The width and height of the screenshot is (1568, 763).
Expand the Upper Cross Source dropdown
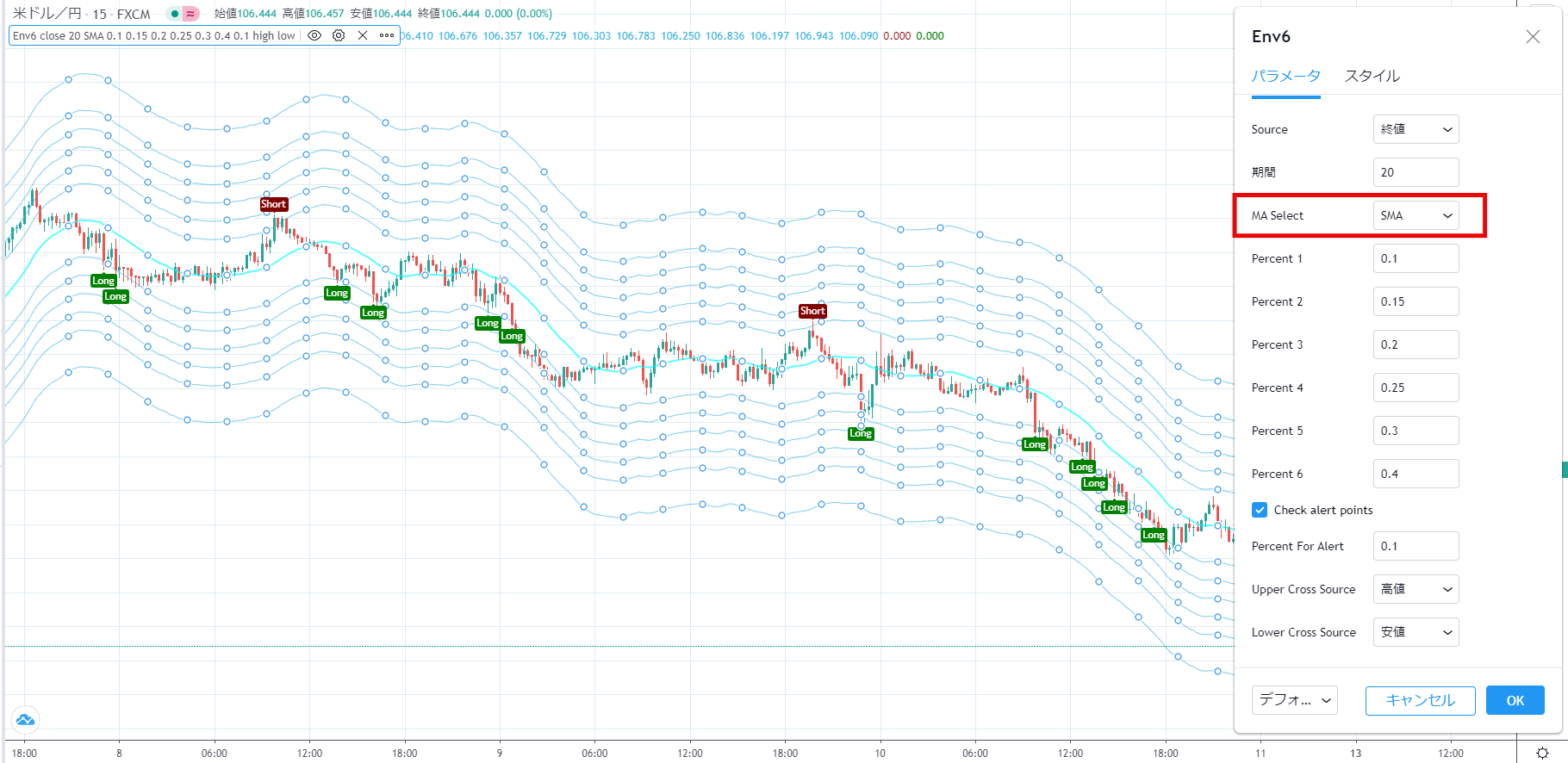pyautogui.click(x=1416, y=589)
